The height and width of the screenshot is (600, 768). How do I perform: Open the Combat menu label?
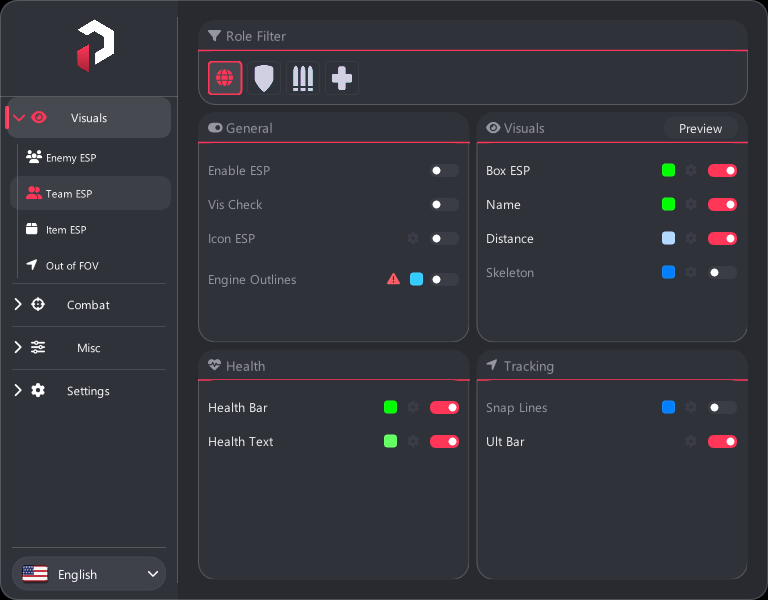[x=88, y=305]
